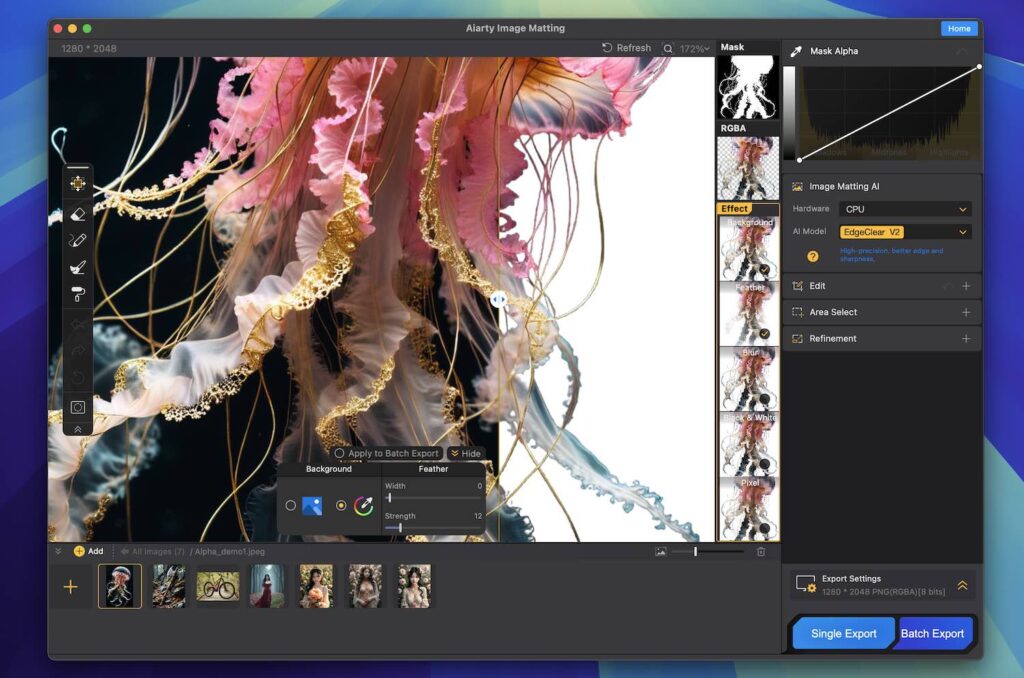This screenshot has width=1024, height=678.
Task: Click the Add label in filmstrip bar
Action: click(95, 551)
